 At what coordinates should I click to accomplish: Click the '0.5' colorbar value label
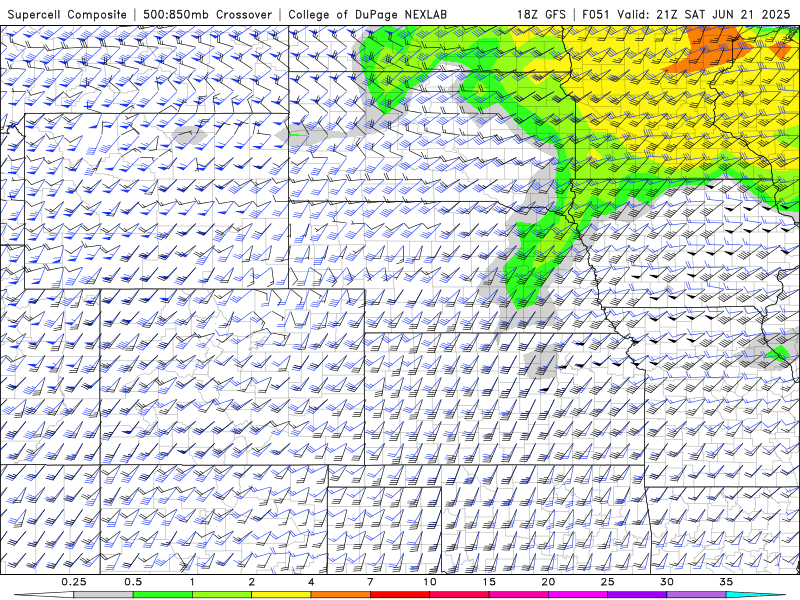(133, 582)
